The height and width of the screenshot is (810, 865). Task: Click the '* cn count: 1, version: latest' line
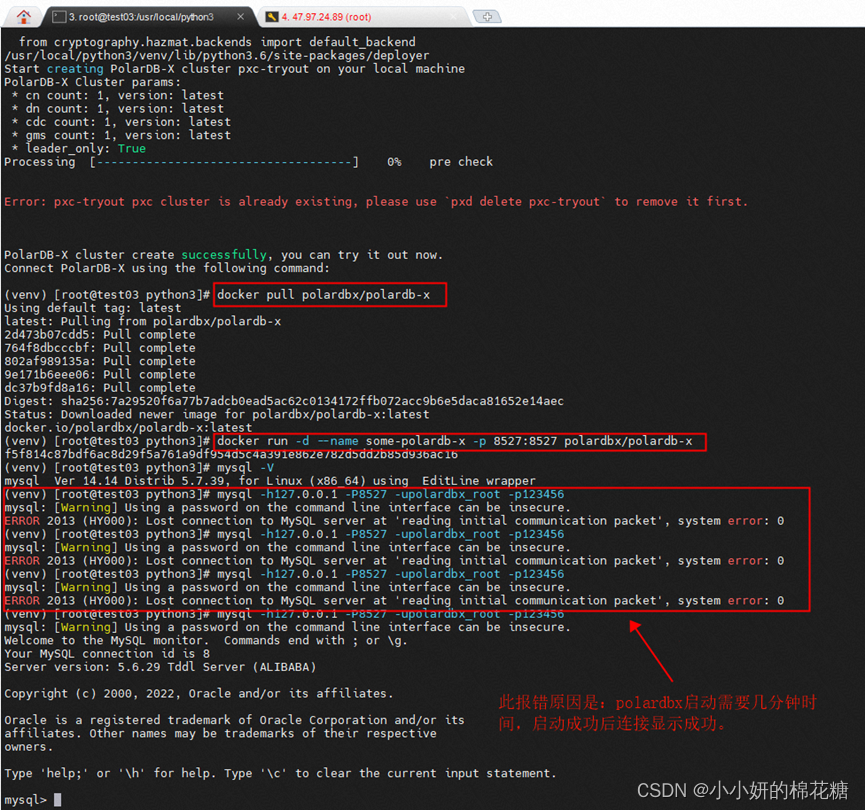click(x=118, y=95)
